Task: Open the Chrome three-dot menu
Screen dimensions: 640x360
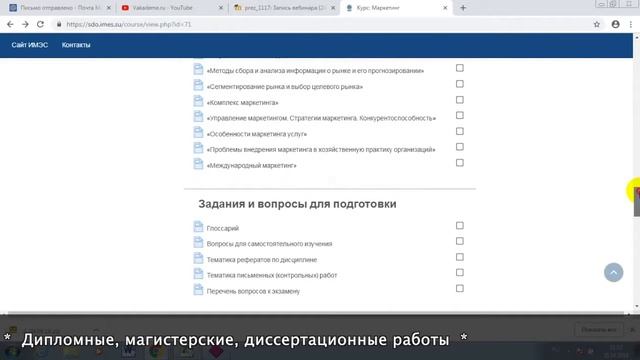Action: pyautogui.click(x=631, y=24)
